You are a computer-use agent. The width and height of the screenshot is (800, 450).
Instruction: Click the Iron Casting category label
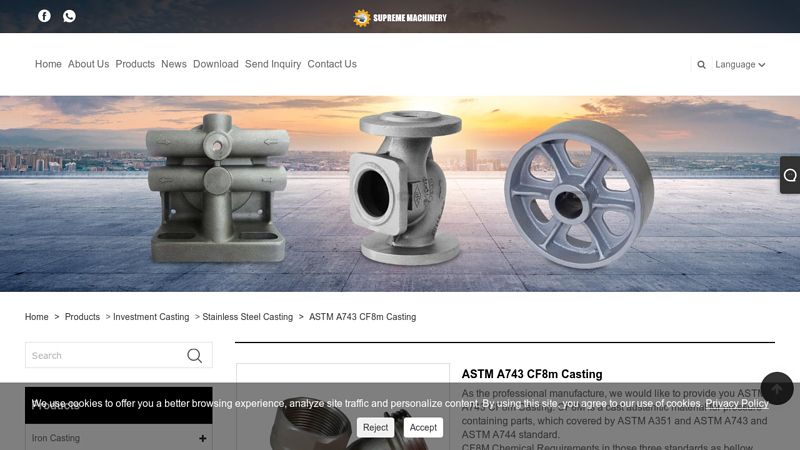point(56,438)
